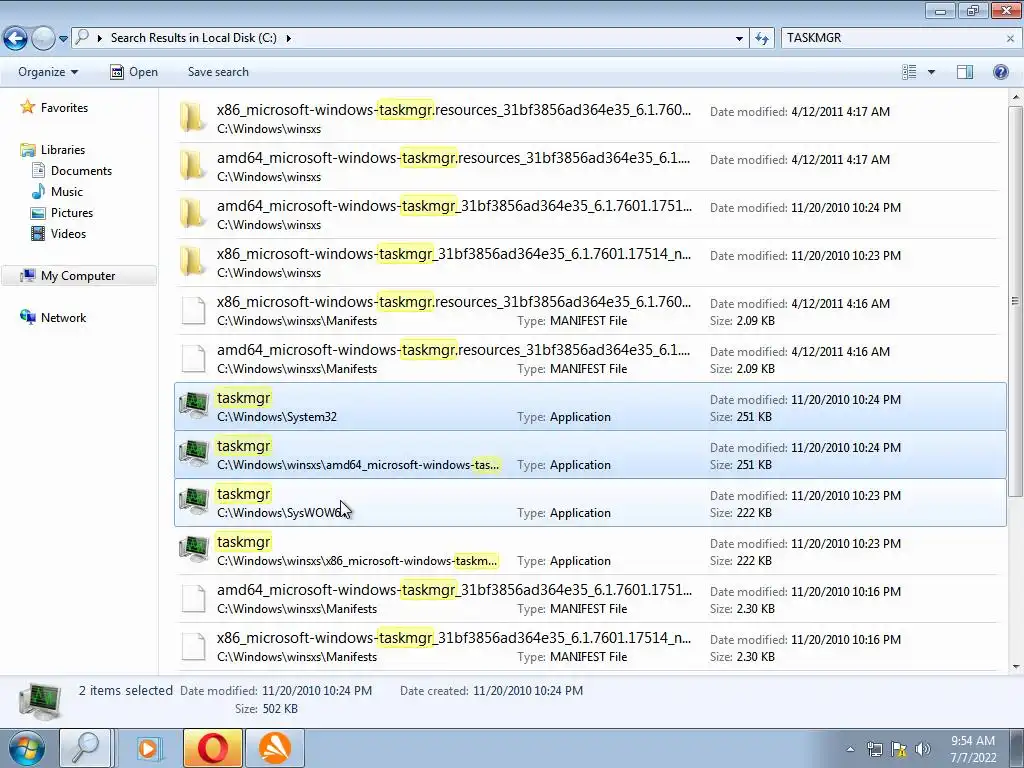Open Documents library in sidebar
Screen dimensions: 1024x768
point(81,170)
